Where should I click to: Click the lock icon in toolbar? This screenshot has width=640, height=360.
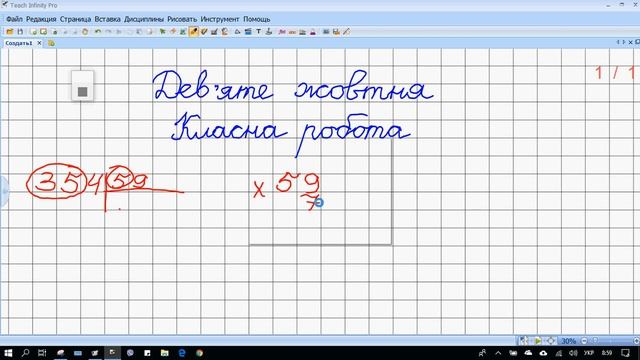coord(55,31)
